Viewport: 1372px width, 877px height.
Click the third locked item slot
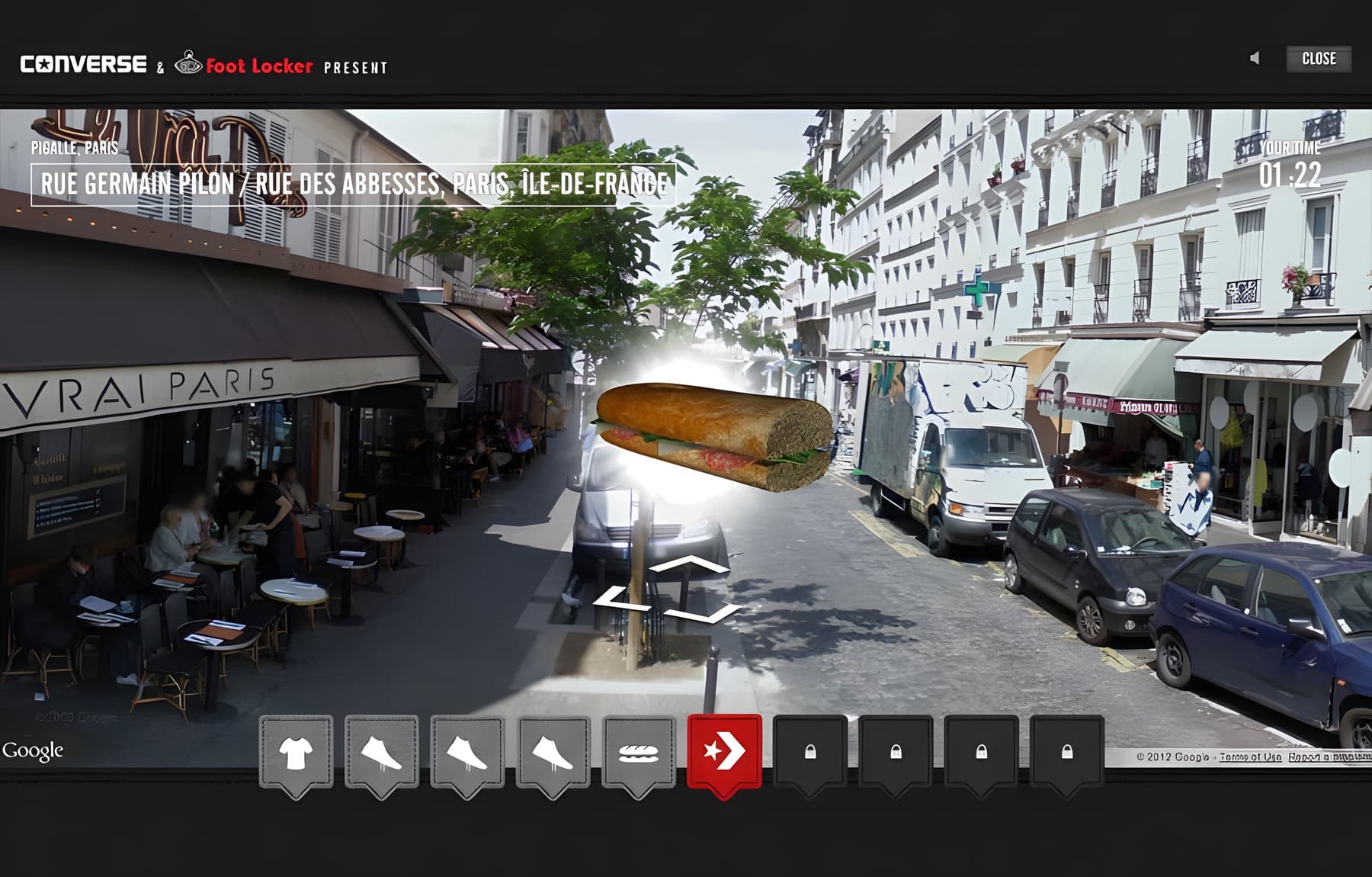coord(981,753)
